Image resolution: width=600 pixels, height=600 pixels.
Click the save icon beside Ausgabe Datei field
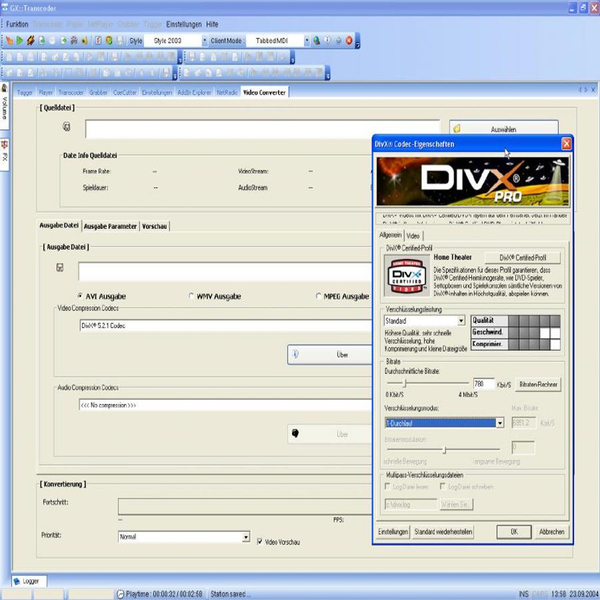pos(60,267)
